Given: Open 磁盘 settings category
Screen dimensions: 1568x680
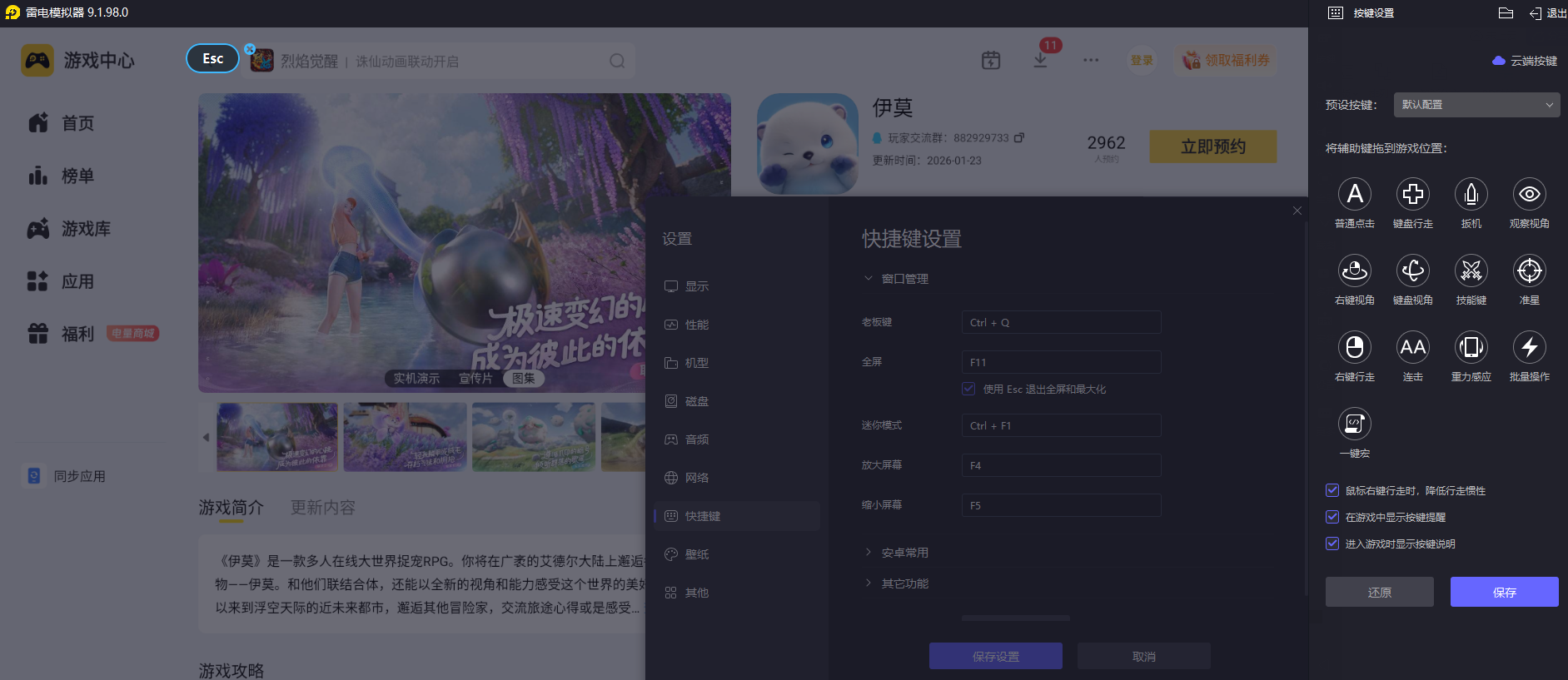Looking at the screenshot, I should [x=737, y=401].
